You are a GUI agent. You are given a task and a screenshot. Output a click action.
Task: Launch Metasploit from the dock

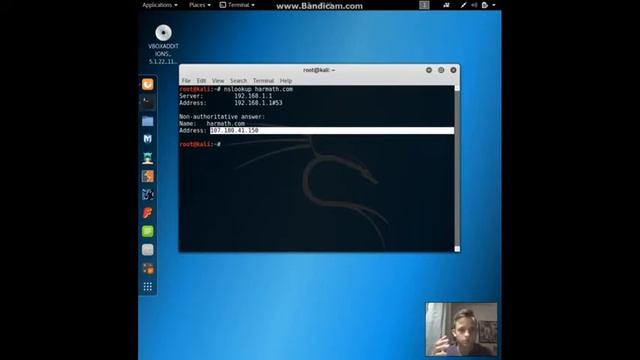click(148, 139)
